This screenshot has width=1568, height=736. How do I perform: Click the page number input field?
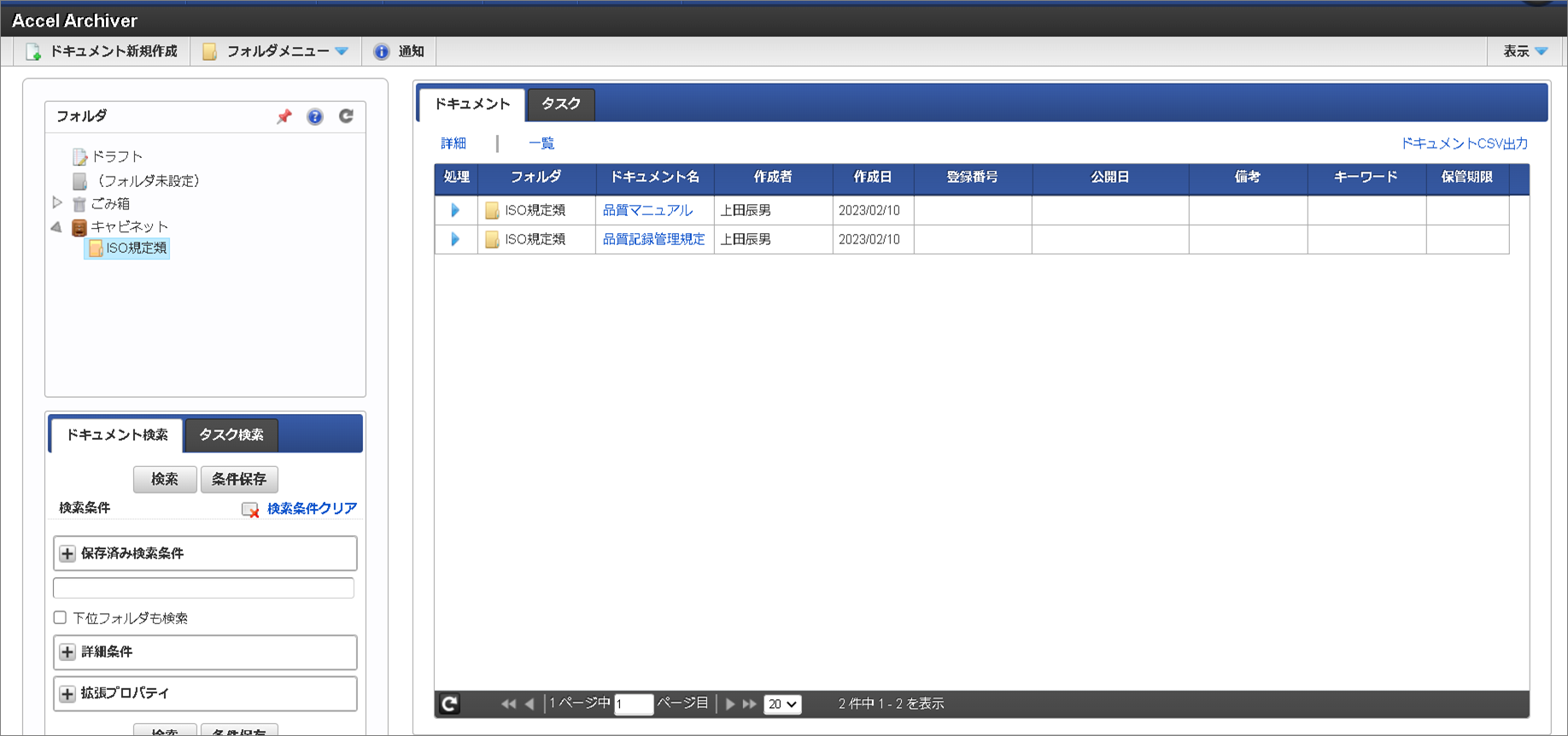point(634,704)
